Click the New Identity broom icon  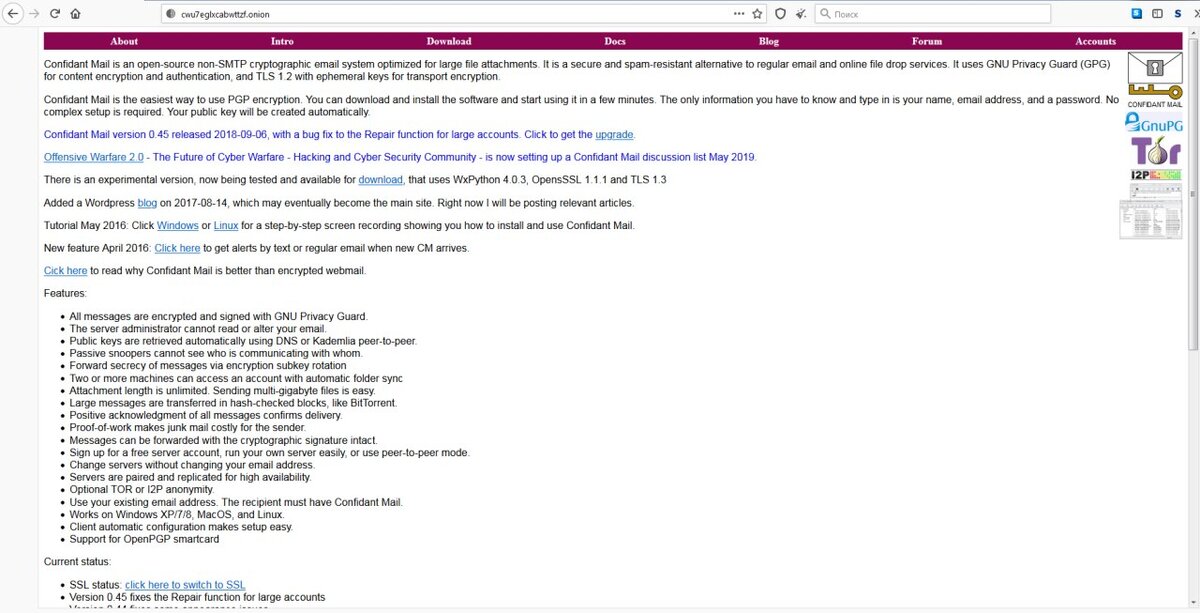point(802,14)
